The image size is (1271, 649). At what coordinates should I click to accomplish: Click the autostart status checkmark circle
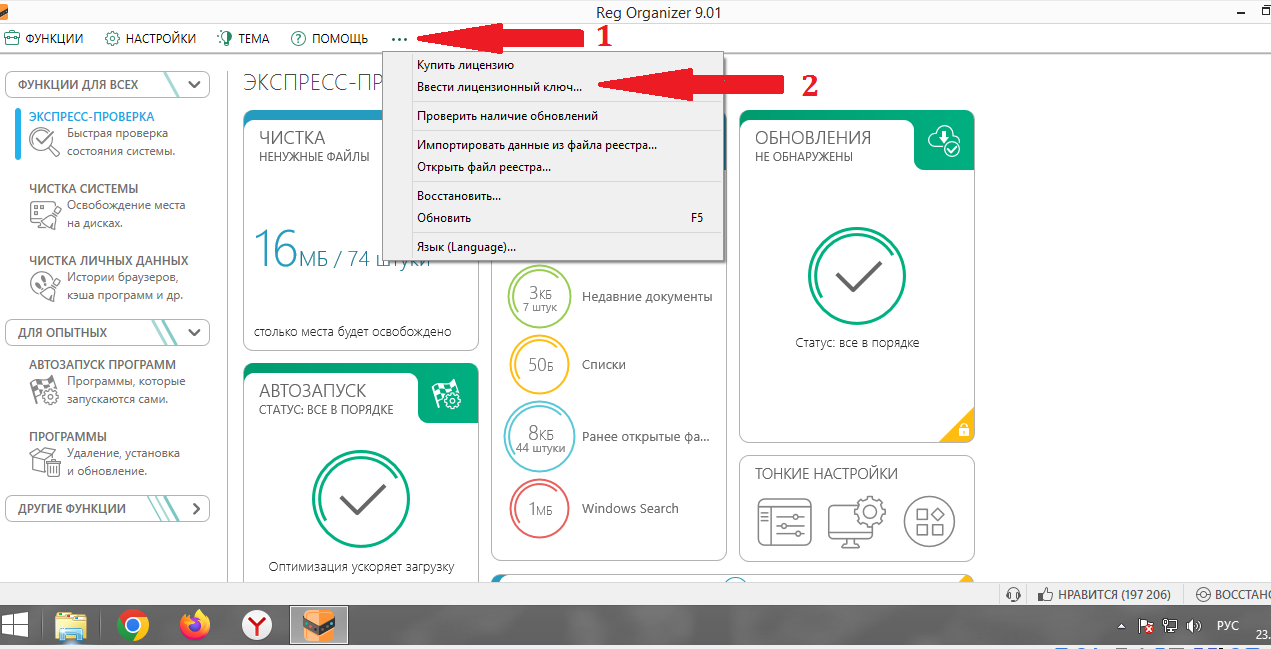click(361, 499)
